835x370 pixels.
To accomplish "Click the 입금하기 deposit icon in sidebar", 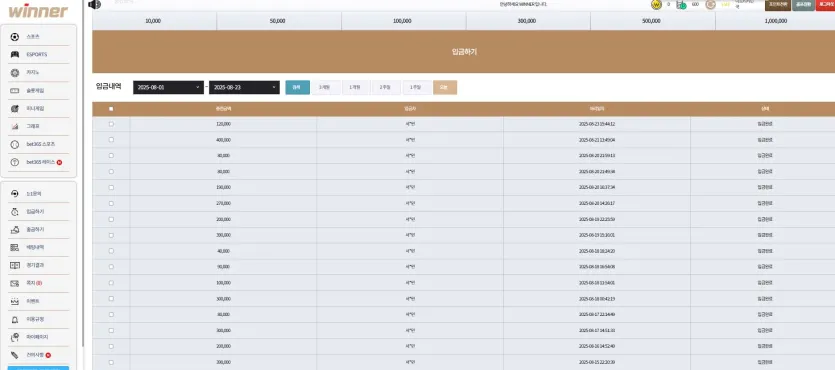I will [x=15, y=212].
